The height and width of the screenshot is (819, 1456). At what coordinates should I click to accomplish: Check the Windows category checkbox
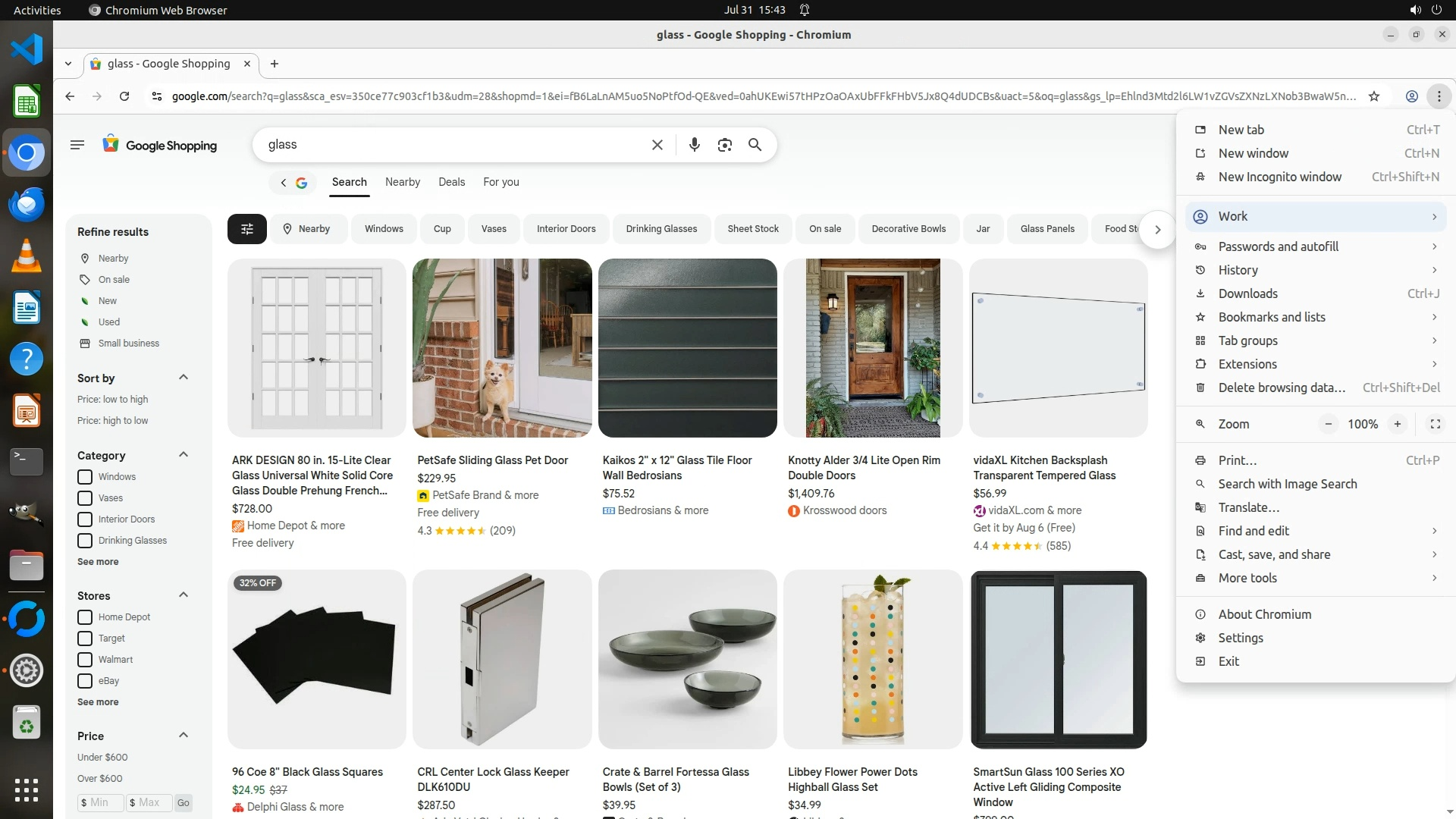coord(85,477)
